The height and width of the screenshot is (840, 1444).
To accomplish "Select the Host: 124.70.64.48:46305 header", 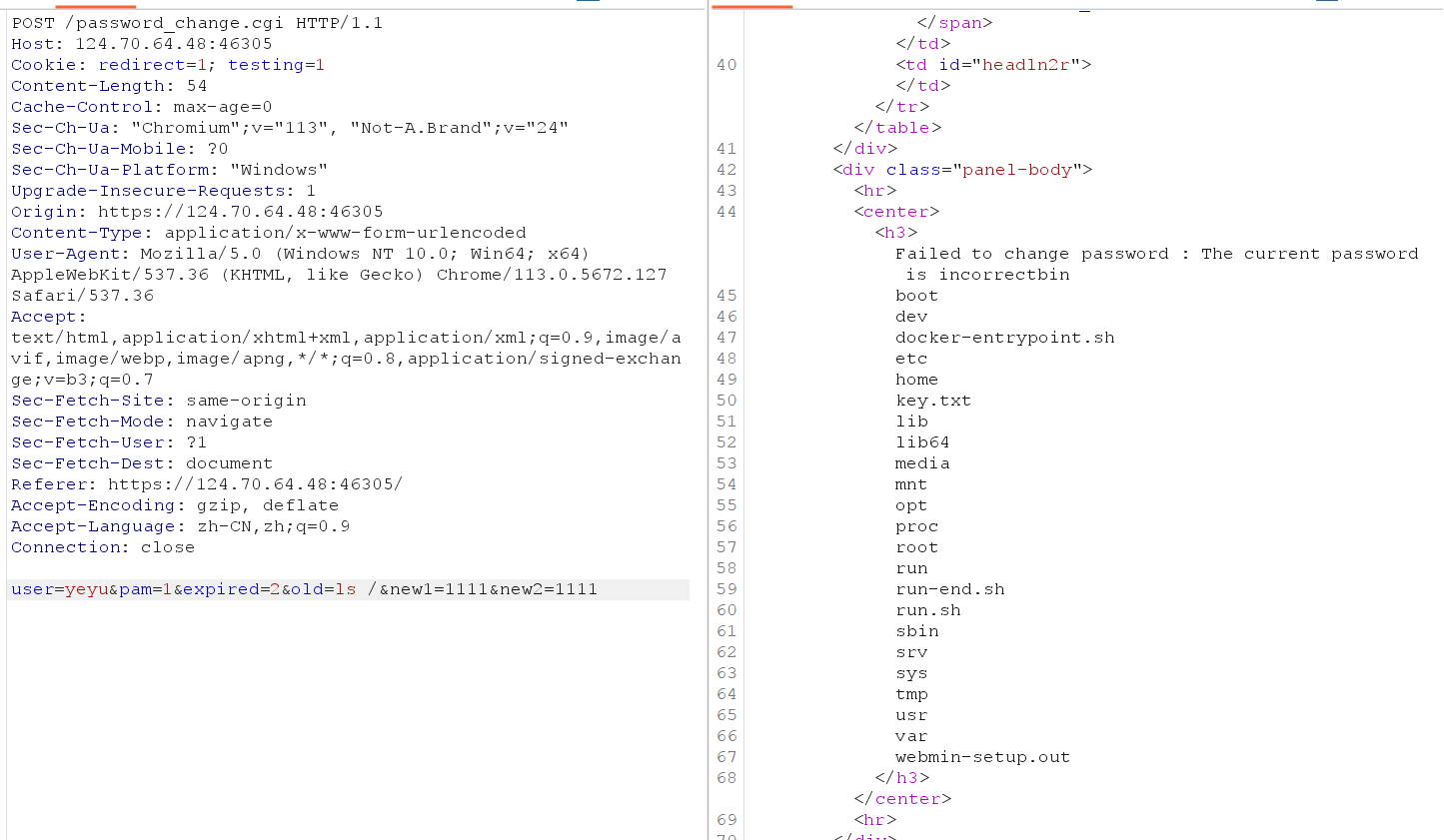I will (141, 44).
